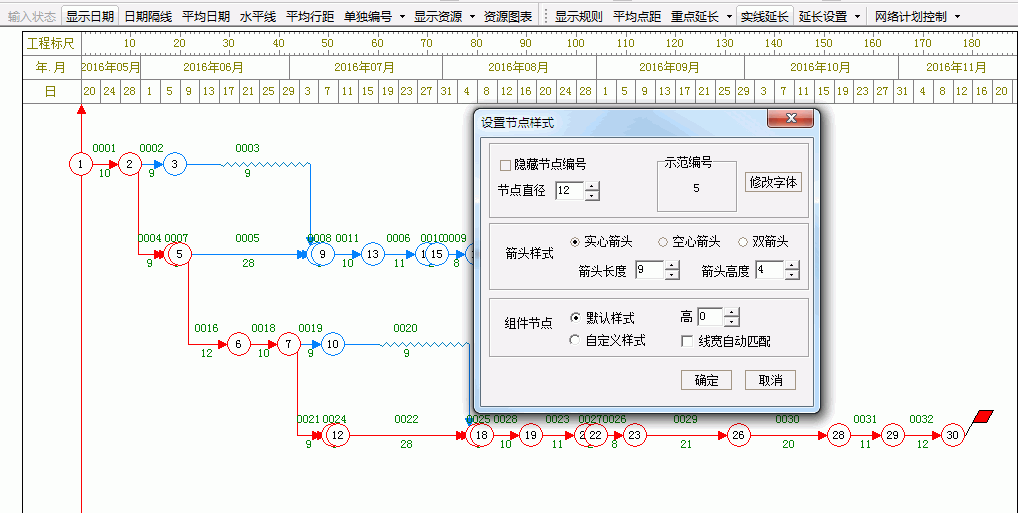Select network node 1
This screenshot has height=513, width=1018.
point(81,164)
